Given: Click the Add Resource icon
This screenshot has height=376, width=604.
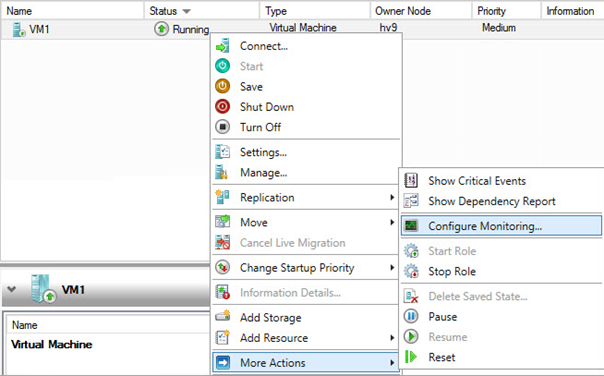Looking at the screenshot, I should (222, 337).
